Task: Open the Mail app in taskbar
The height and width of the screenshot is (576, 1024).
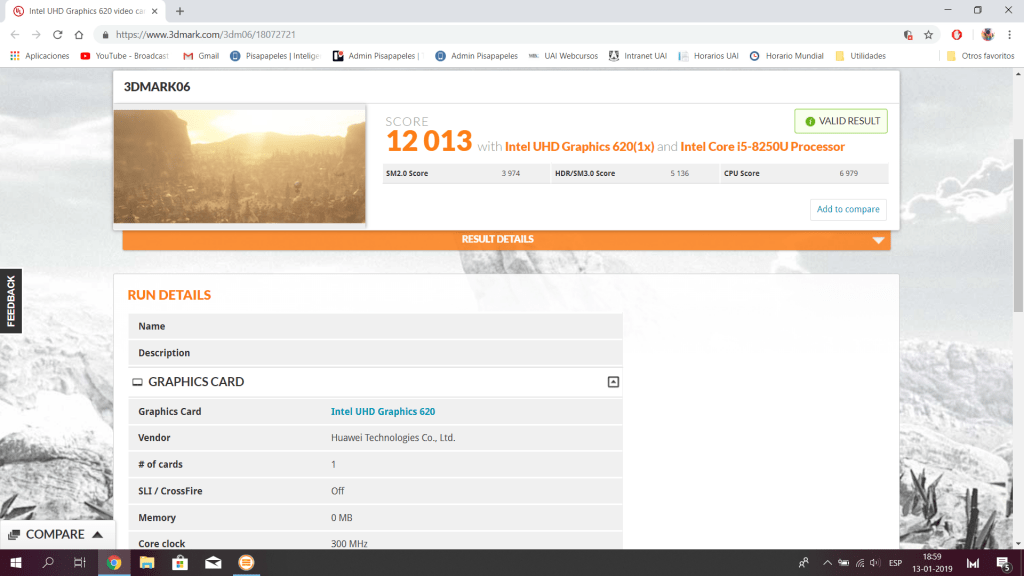Action: [x=213, y=563]
